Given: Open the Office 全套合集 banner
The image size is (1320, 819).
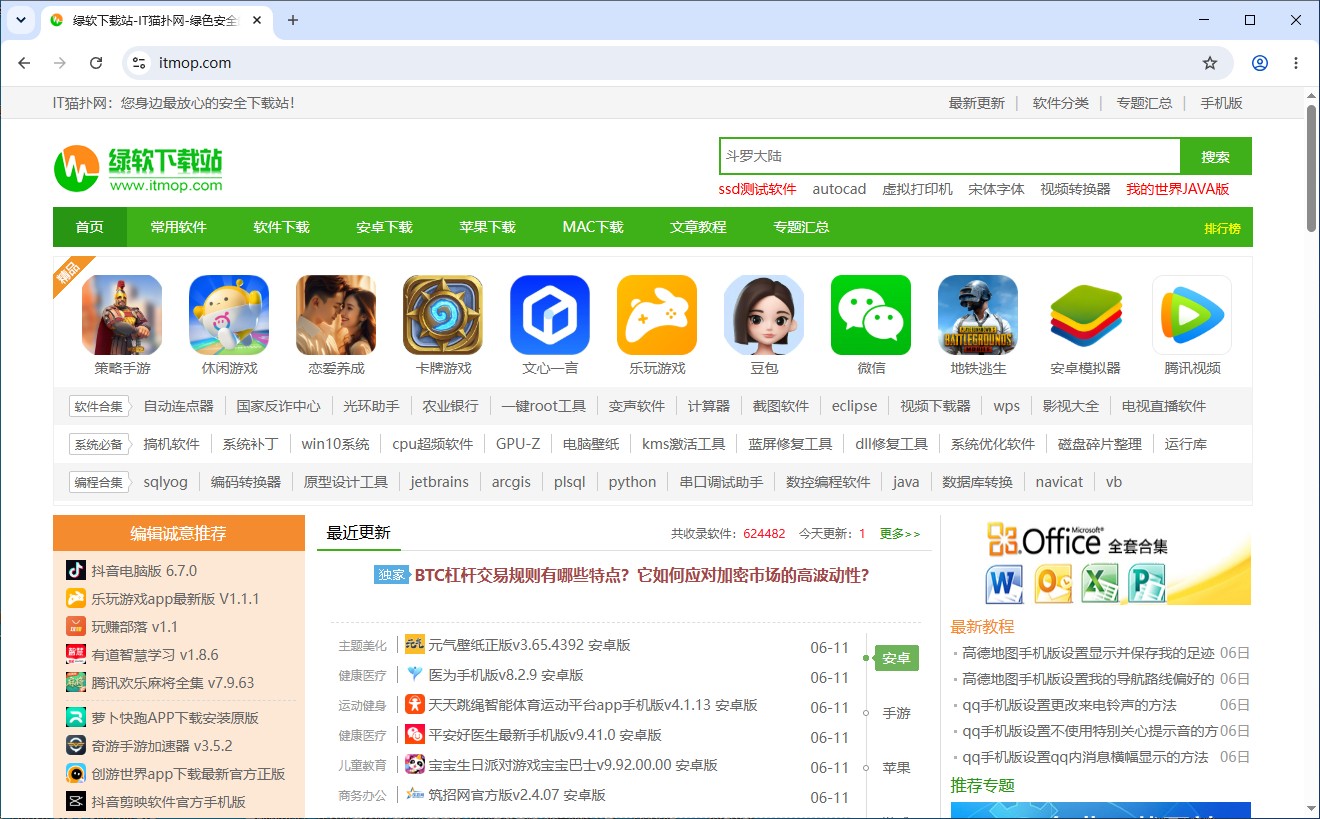Looking at the screenshot, I should click(x=1100, y=562).
